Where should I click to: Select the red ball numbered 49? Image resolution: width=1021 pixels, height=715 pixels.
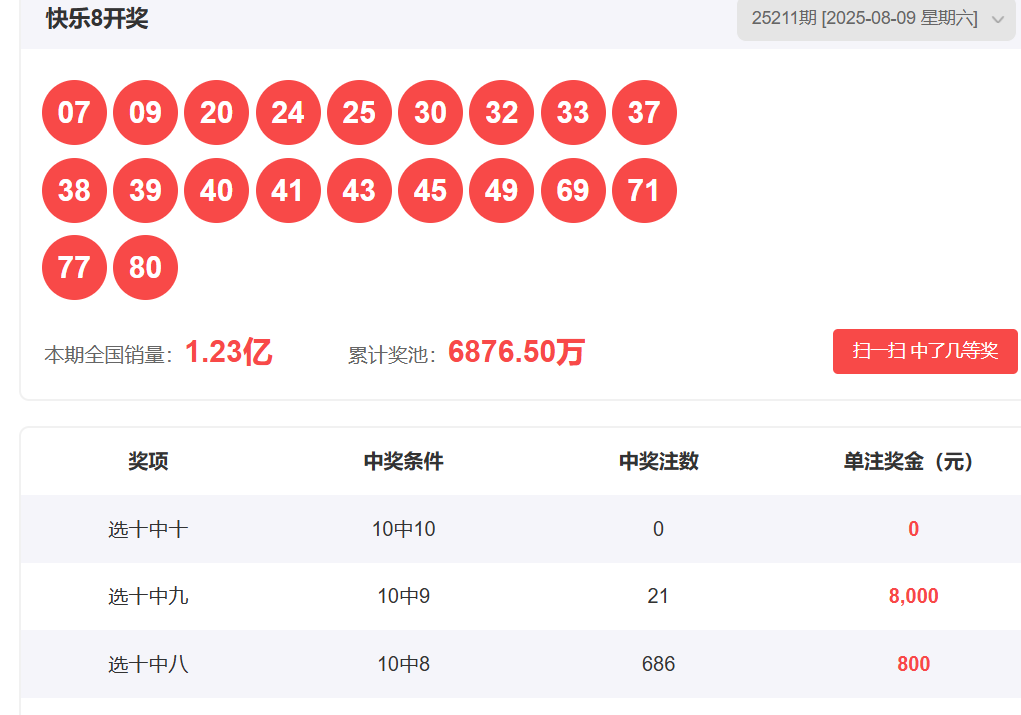501,191
